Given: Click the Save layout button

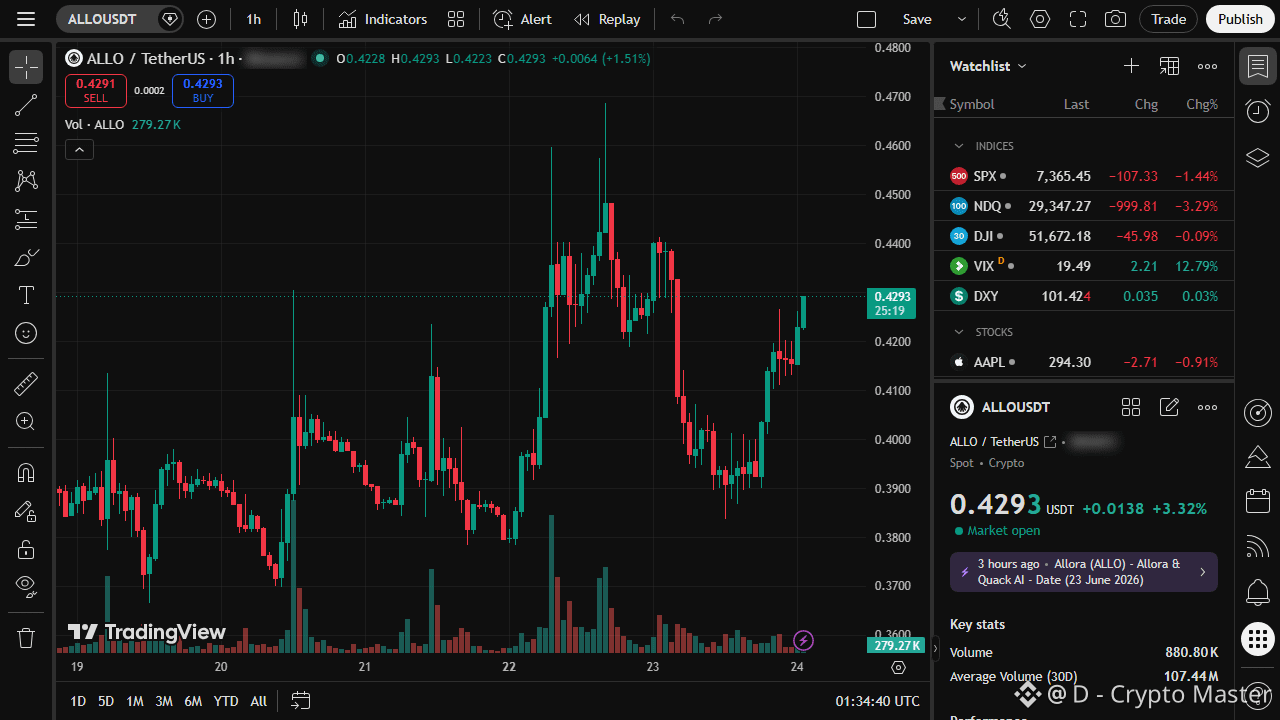Looking at the screenshot, I should point(917,19).
